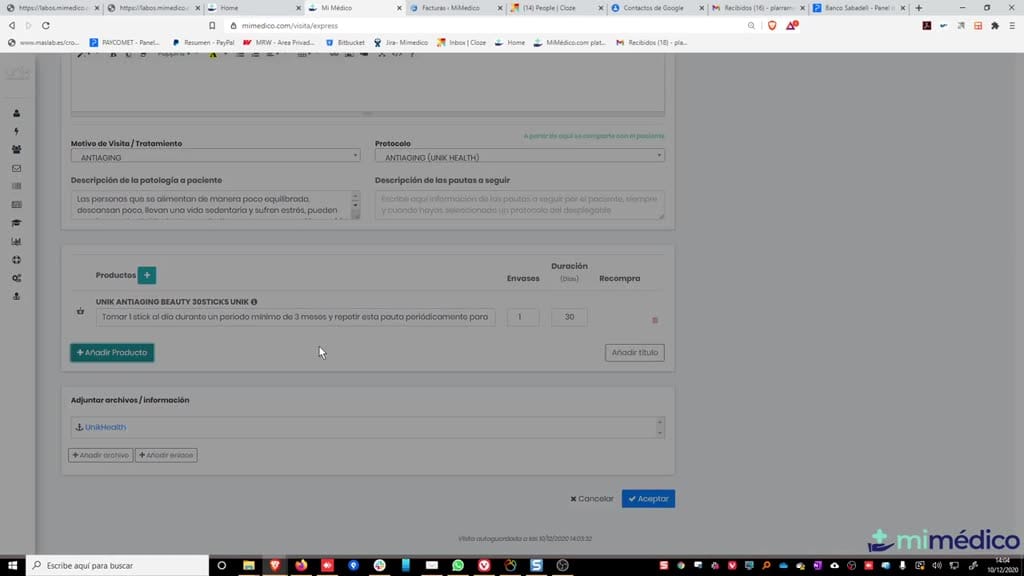
Task: Open the envelope messages icon in sidebar
Action: (x=16, y=168)
